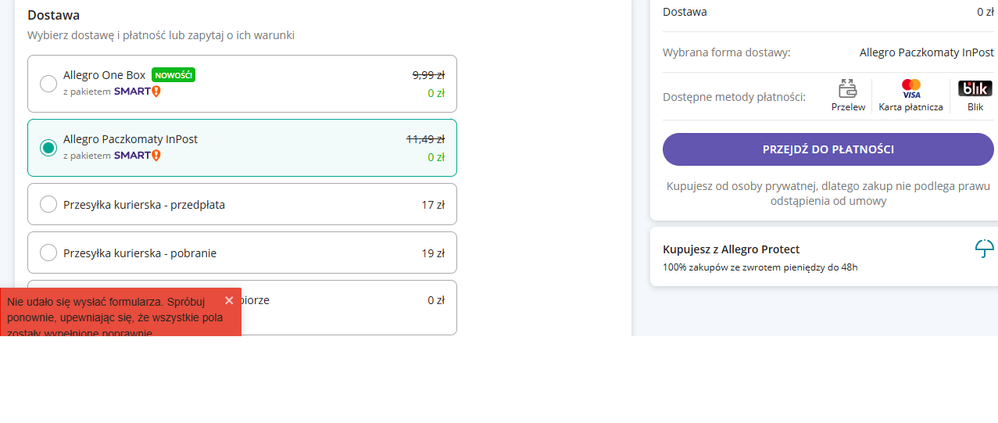This screenshot has width=998, height=423.
Task: Click the crossed-out 9,99 zł price
Action: 428,75
